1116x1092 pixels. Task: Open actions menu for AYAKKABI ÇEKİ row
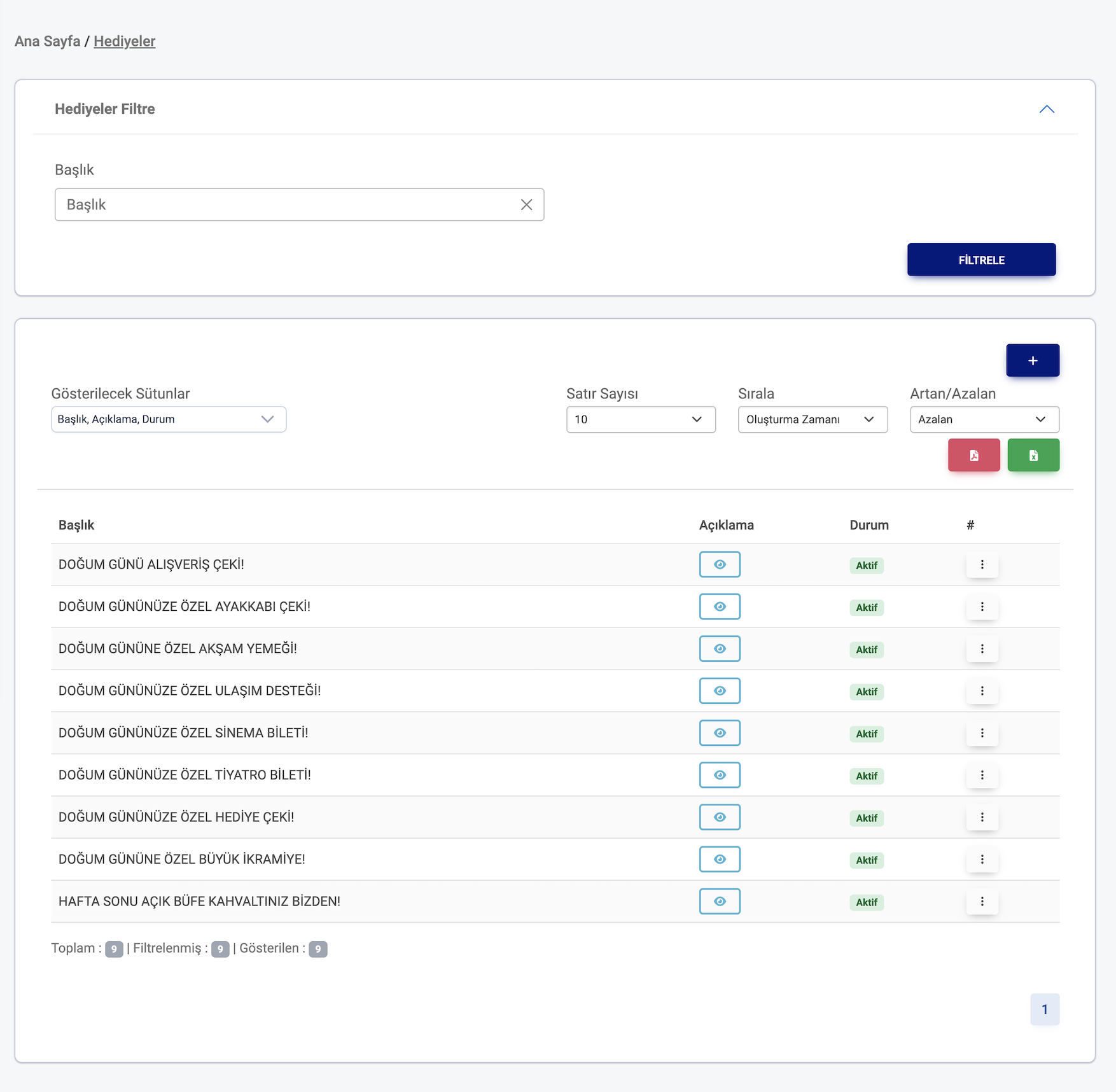coord(982,606)
